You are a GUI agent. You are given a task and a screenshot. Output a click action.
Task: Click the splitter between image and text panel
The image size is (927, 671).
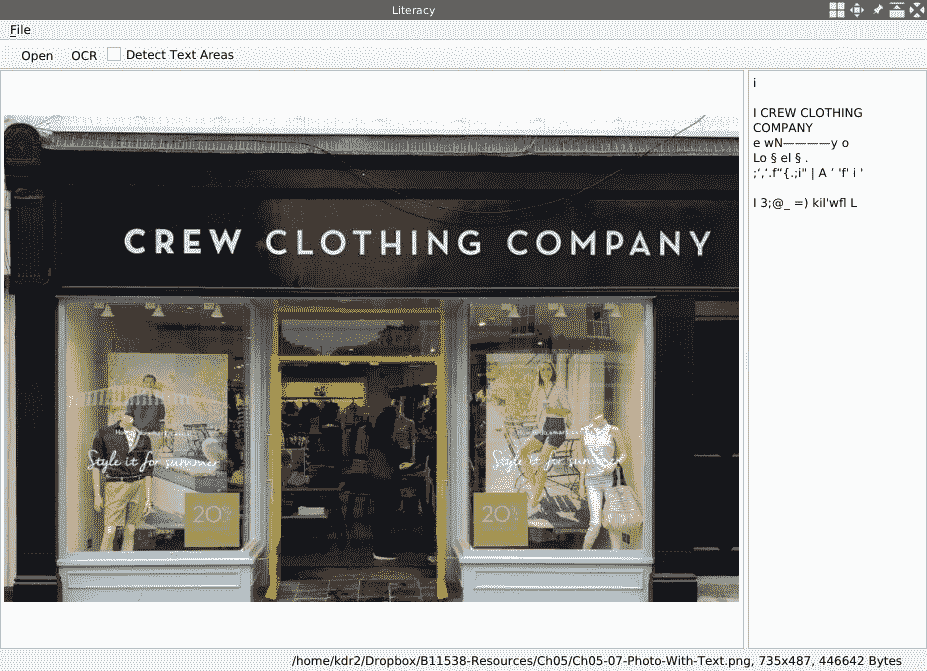tap(745, 360)
